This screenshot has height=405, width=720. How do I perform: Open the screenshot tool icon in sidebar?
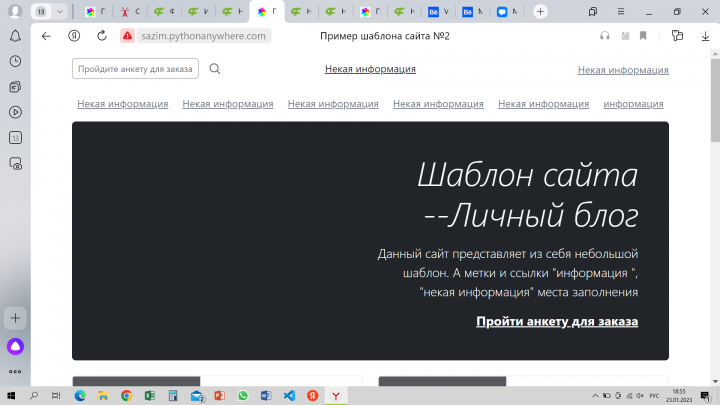click(x=15, y=163)
